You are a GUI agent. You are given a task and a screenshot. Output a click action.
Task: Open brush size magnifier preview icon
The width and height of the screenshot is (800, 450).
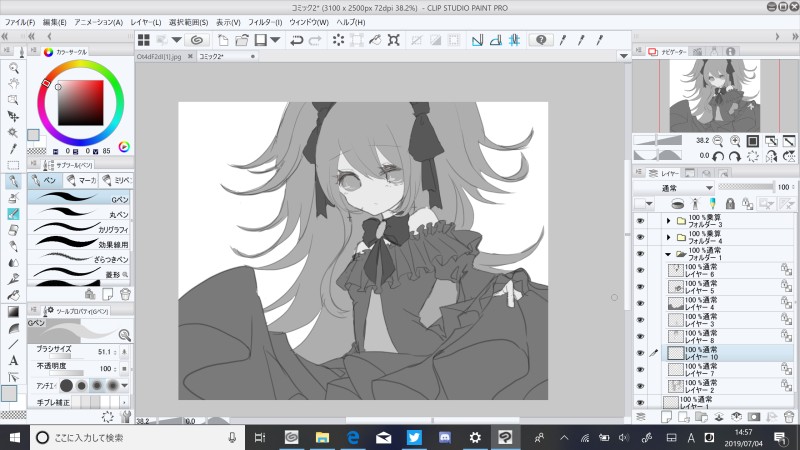coord(124,335)
